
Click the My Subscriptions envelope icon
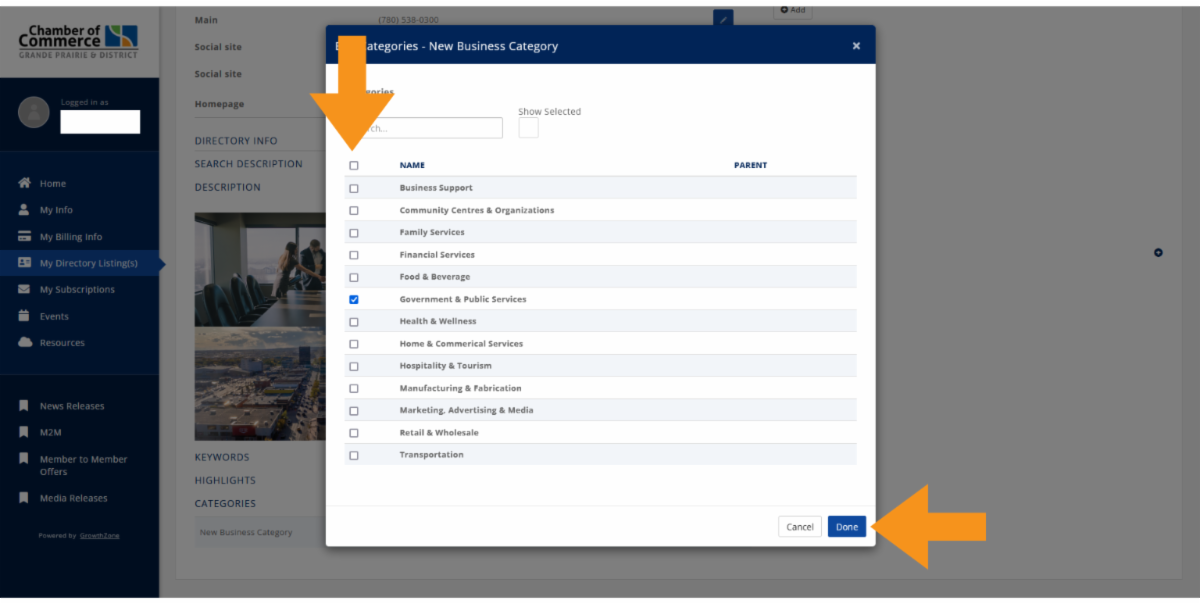25,290
